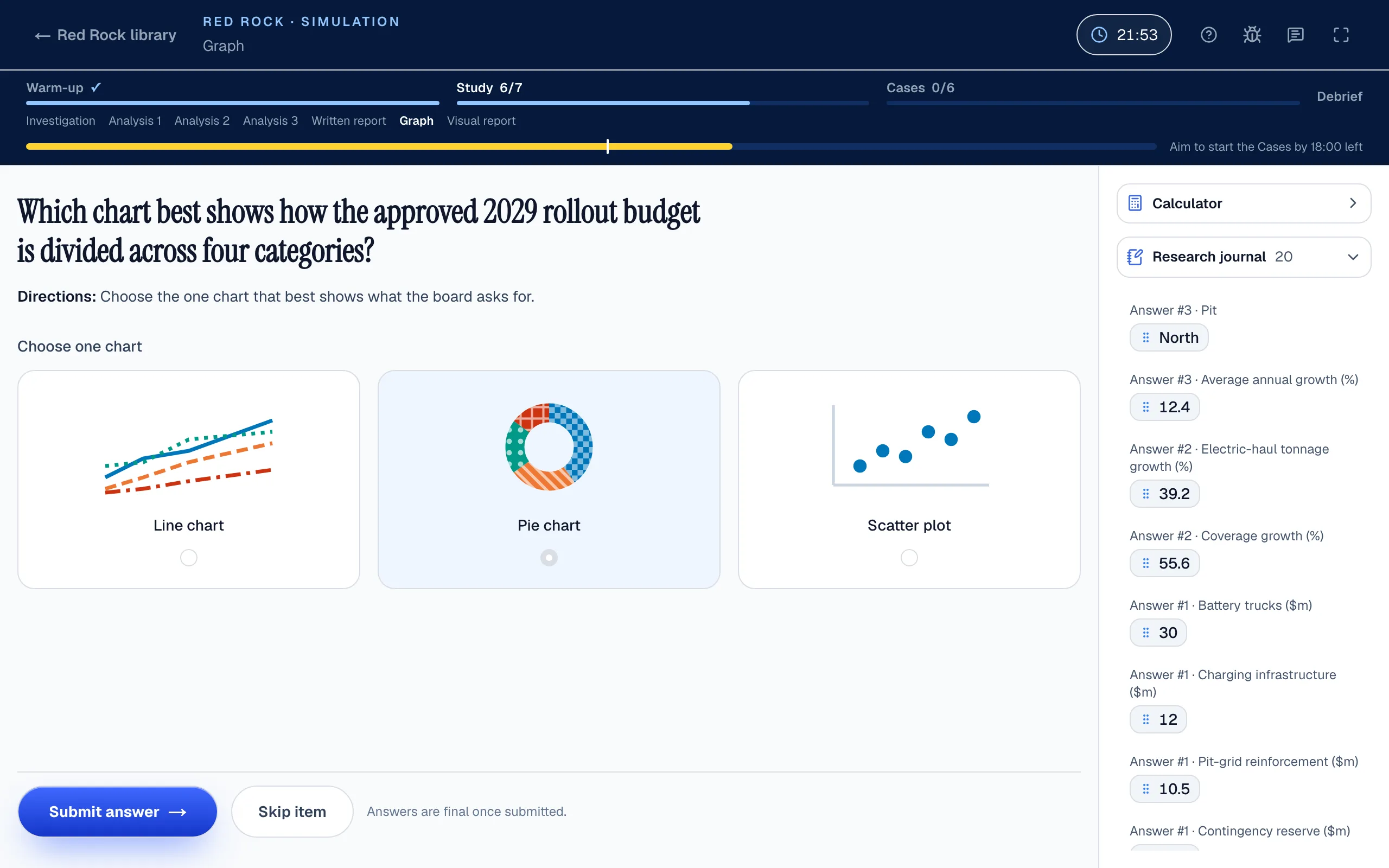Click the bug report icon
This screenshot has width=1389, height=868.
[1252, 35]
